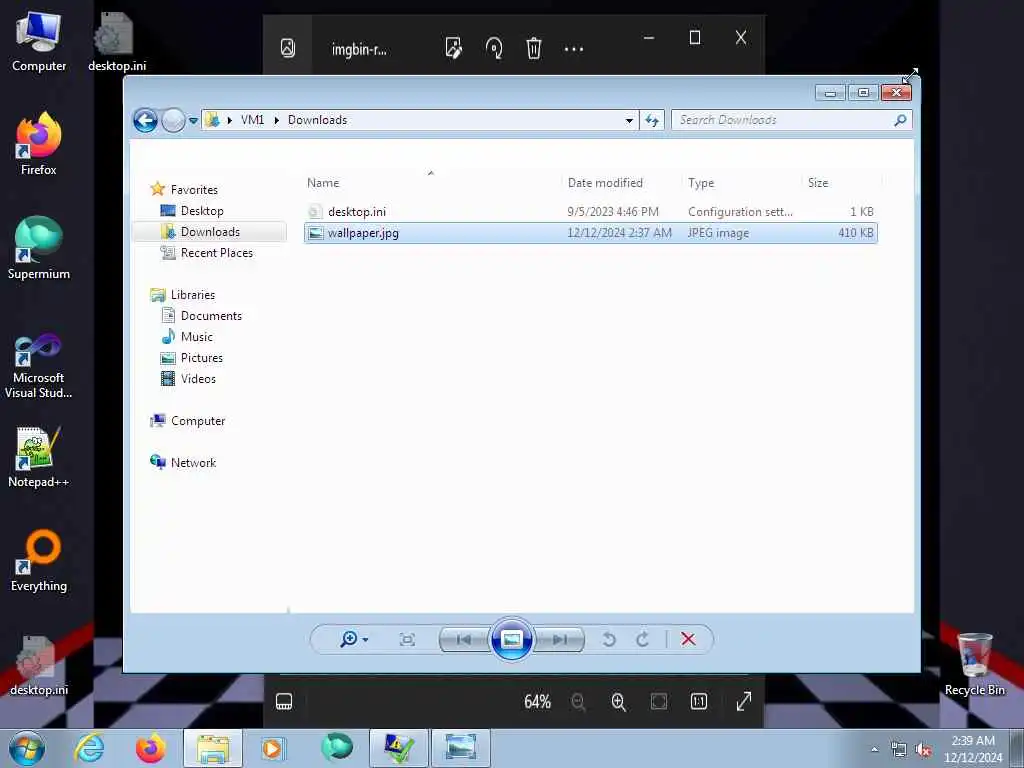
Task: Click the edit image icon in Photos toolbar
Action: coord(453,48)
